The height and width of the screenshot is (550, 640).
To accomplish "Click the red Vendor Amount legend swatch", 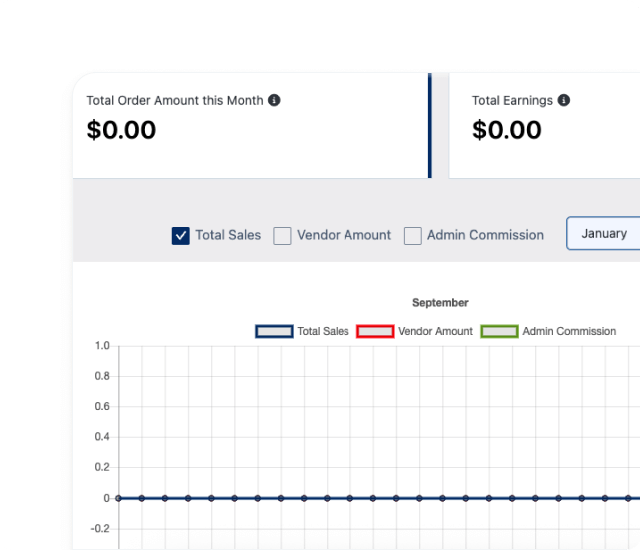I will 375,331.
